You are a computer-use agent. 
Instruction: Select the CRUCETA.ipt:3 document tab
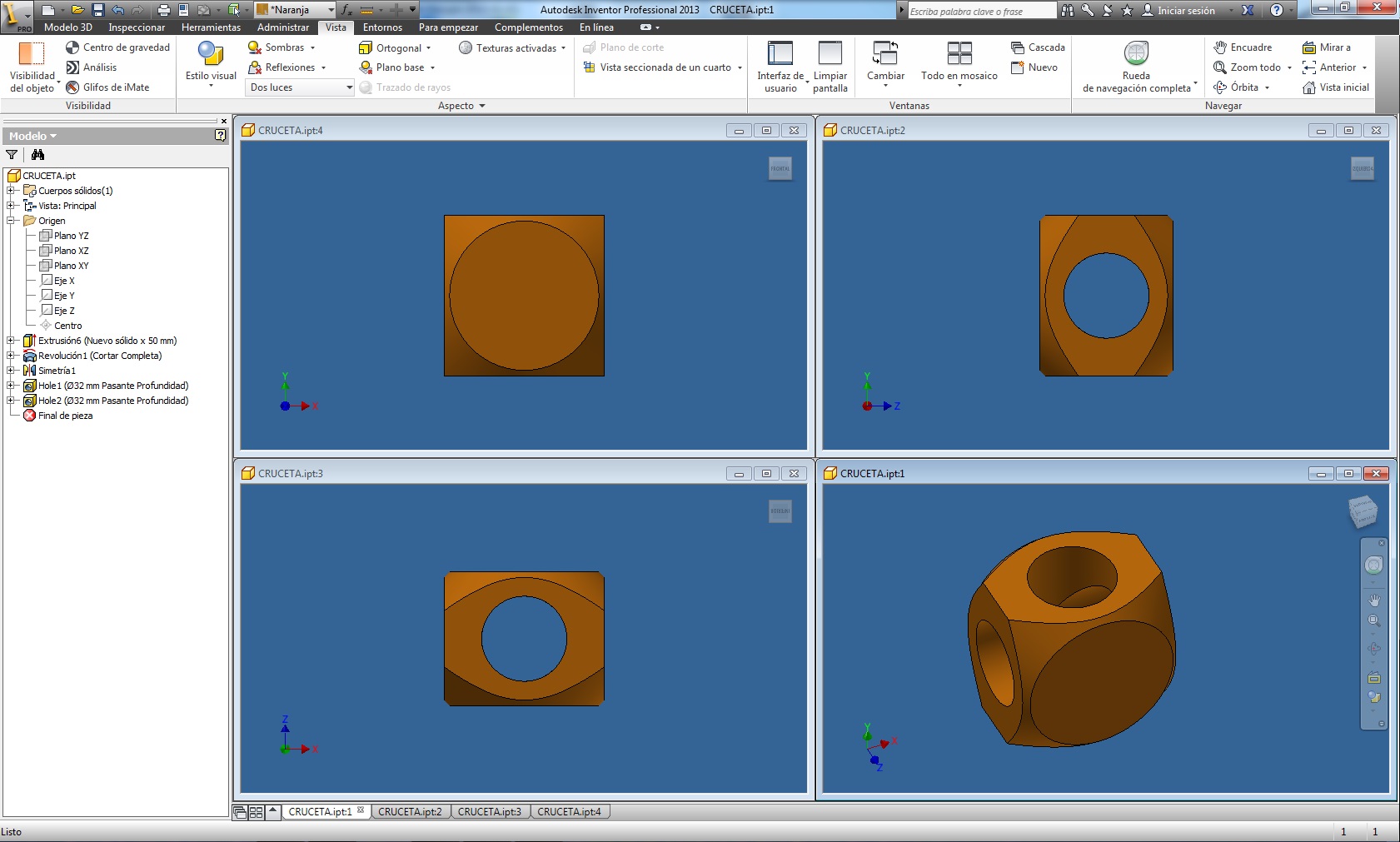[x=490, y=812]
